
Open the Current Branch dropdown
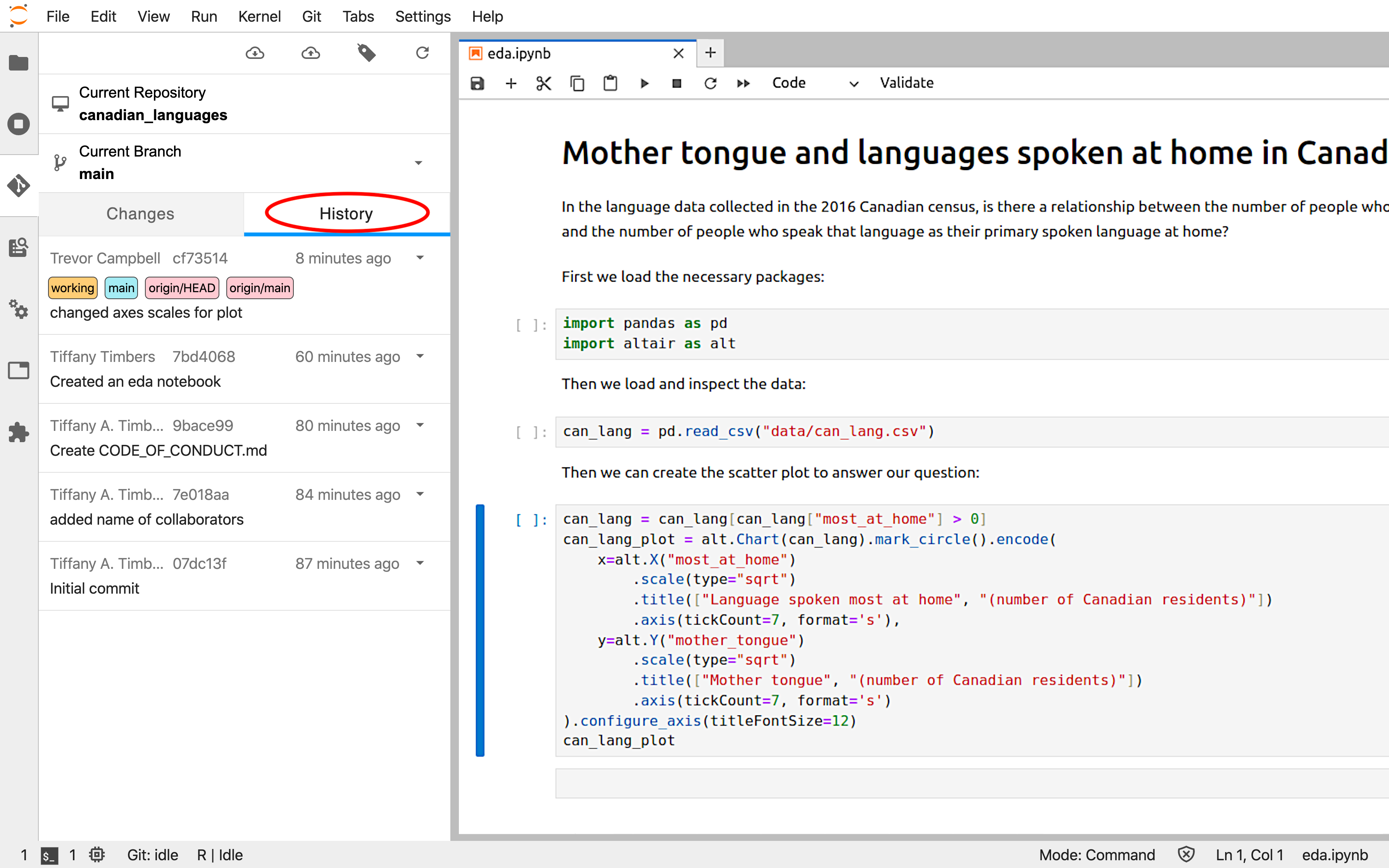[419, 163]
